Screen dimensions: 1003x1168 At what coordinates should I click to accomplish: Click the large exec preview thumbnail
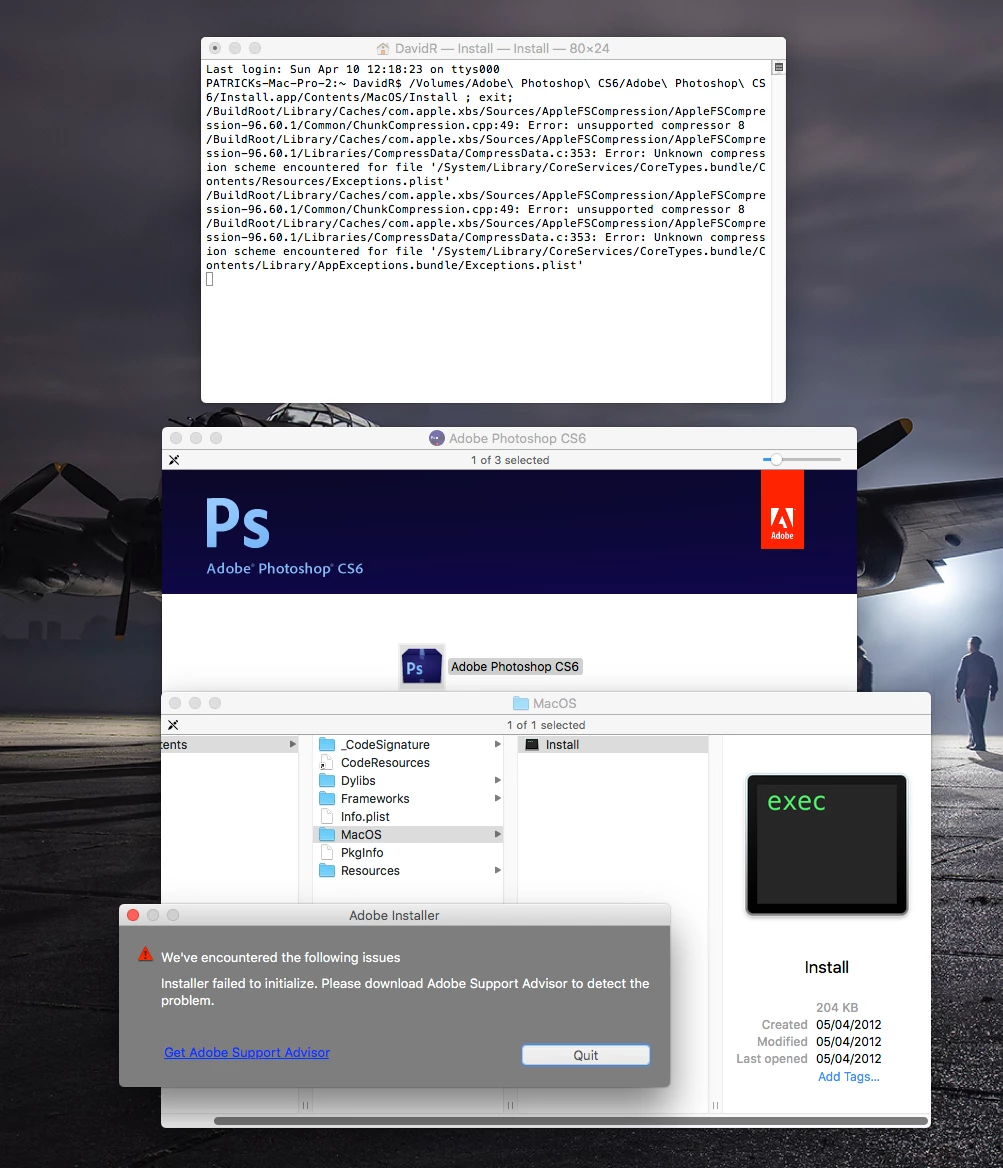[x=826, y=845]
